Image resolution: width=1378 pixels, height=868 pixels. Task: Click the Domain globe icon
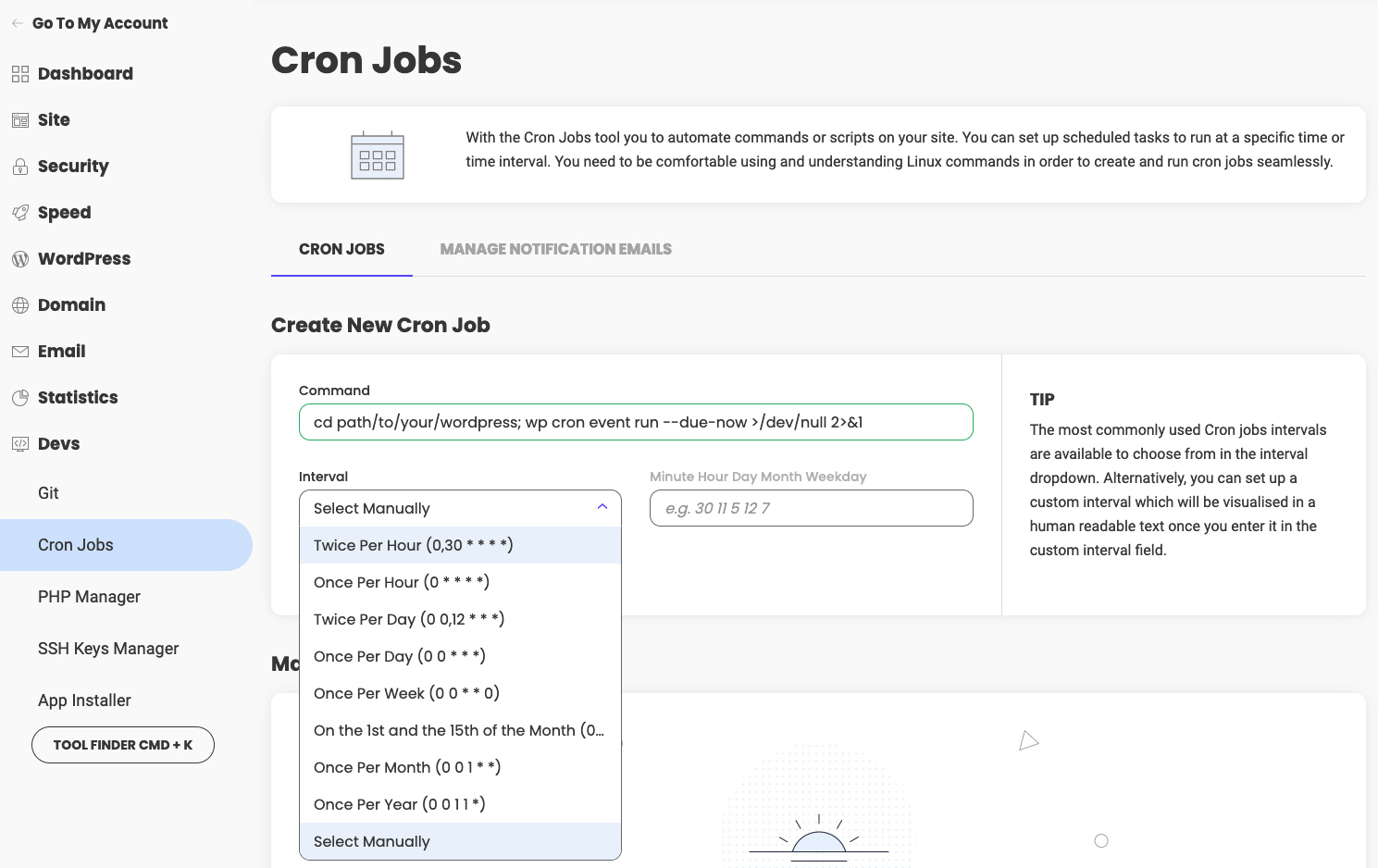20,305
